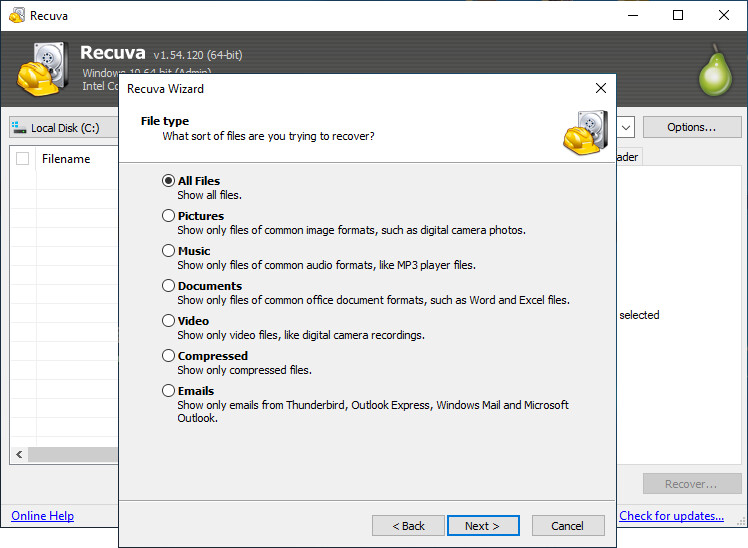
Task: Click the Filename column header
Action: pyautogui.click(x=66, y=159)
